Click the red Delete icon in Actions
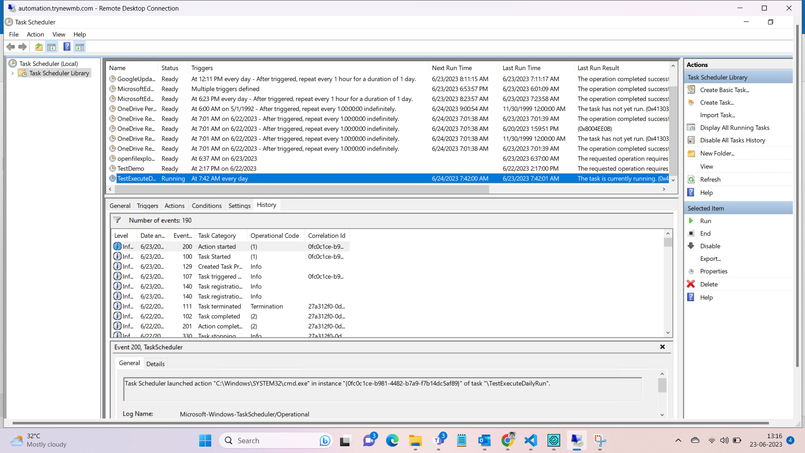 click(x=691, y=284)
